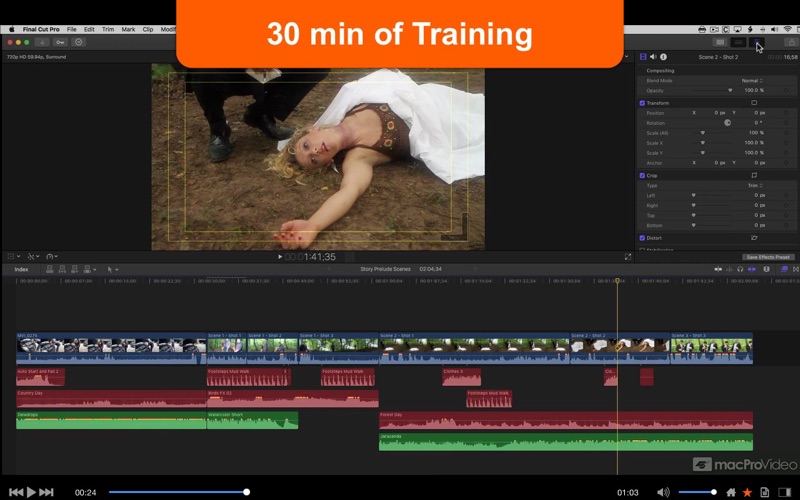Skip to next track in player
800x500 pixels.
46,492
